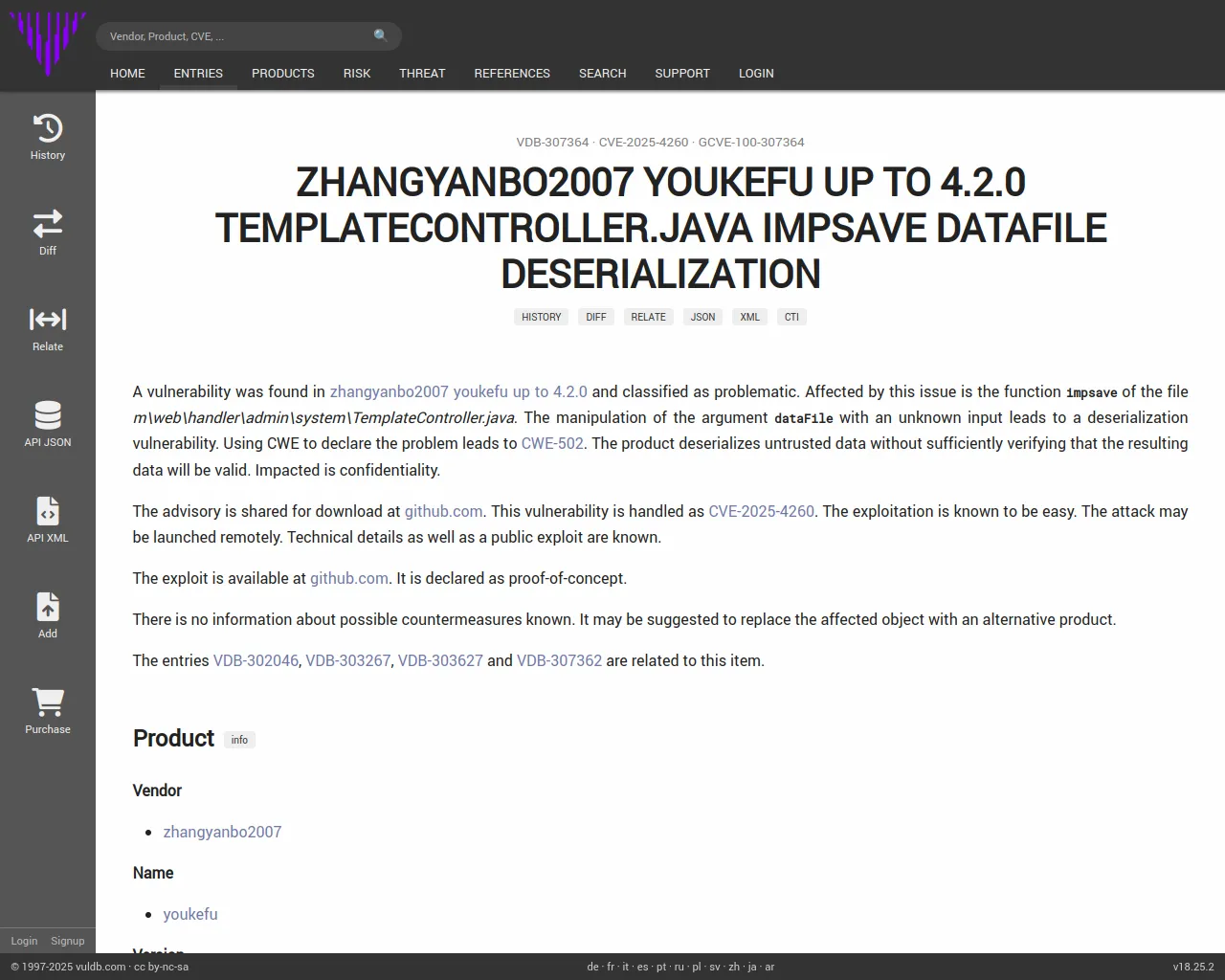Viewport: 1225px width, 980px height.
Task: Click the Signup link in sidebar
Action: pyautogui.click(x=68, y=941)
